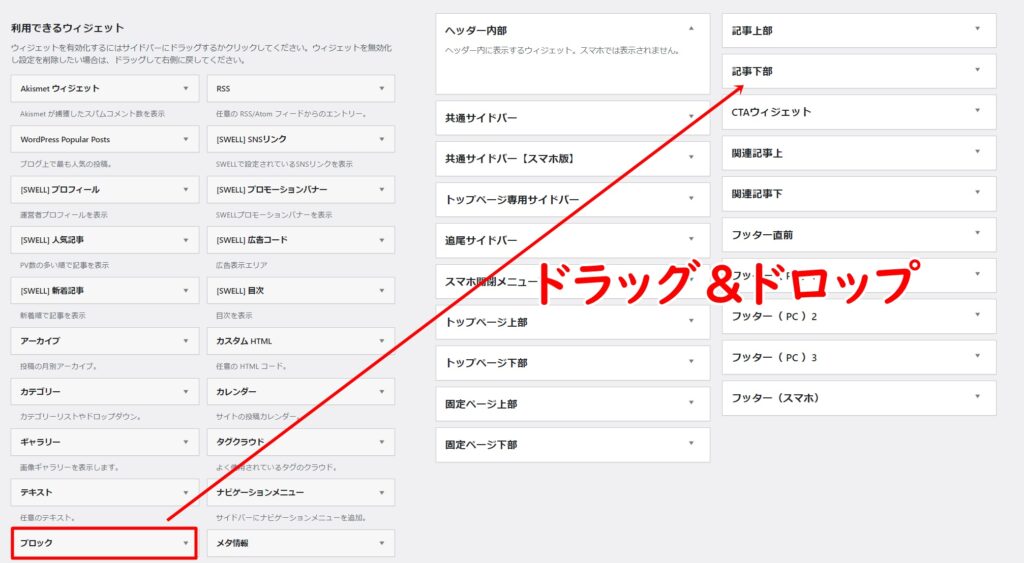Expand the ナビゲーションメニュー widget arrow
Image resolution: width=1024 pixels, height=563 pixels.
tap(381, 492)
